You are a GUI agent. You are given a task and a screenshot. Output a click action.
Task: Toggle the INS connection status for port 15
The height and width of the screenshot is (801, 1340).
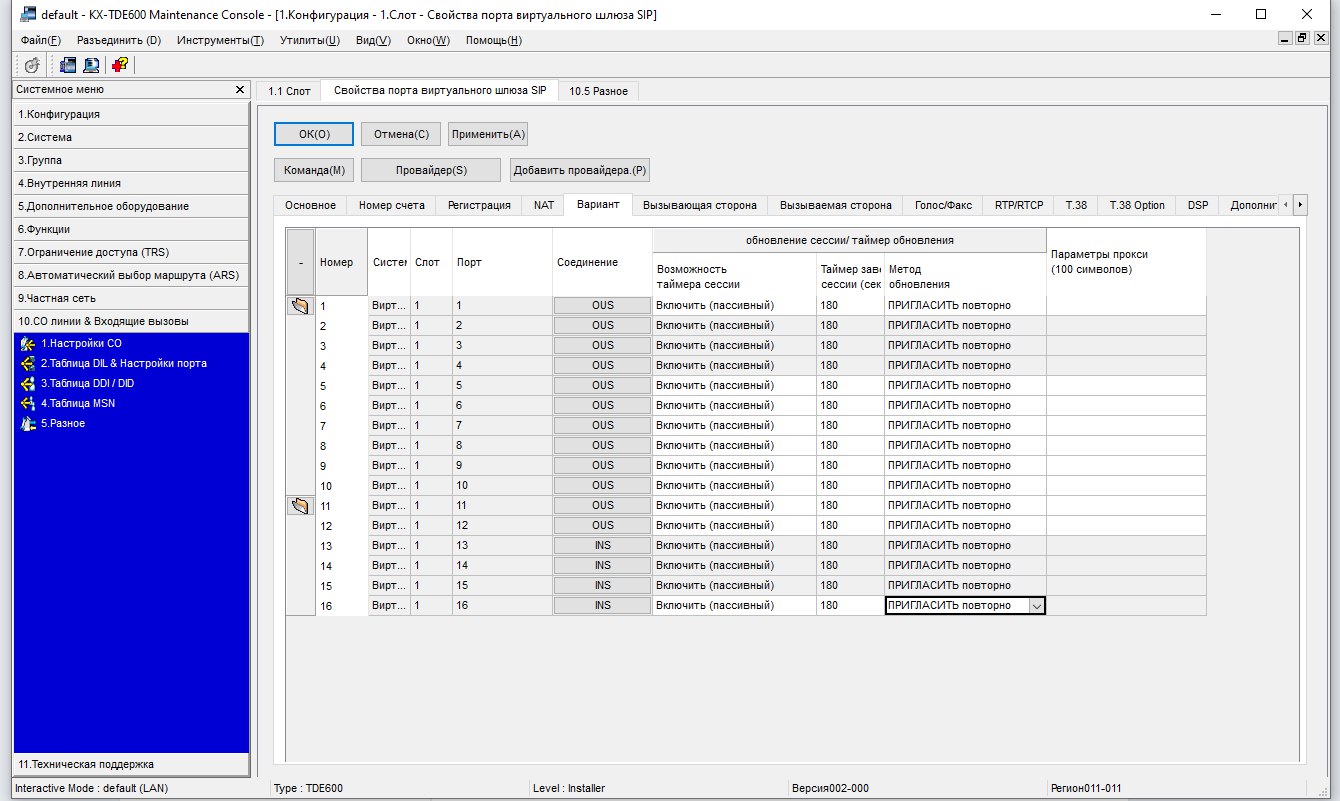pos(602,585)
